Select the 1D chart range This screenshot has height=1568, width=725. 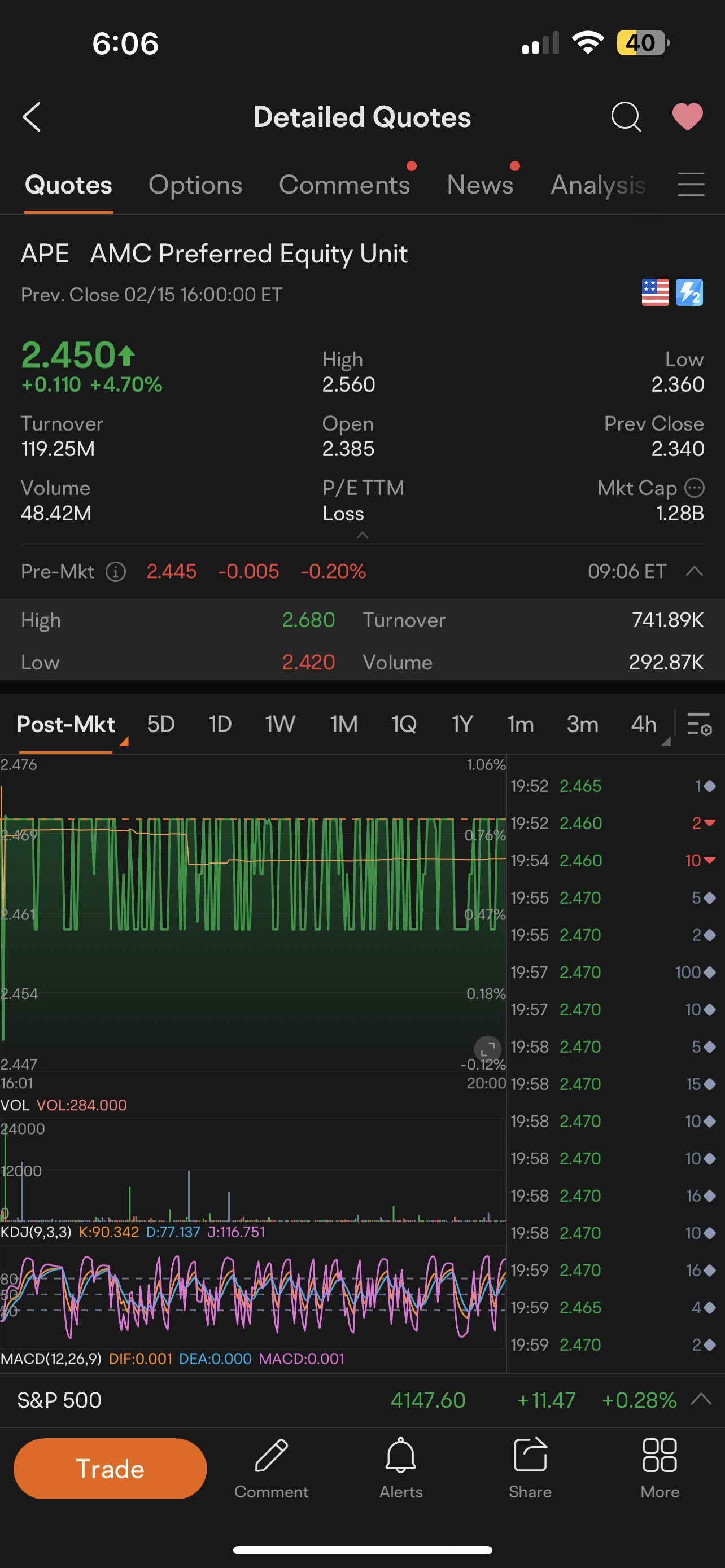pyautogui.click(x=220, y=724)
